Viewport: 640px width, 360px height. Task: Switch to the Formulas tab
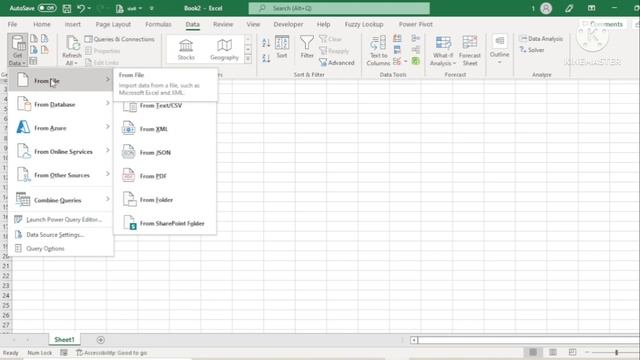coord(158,24)
